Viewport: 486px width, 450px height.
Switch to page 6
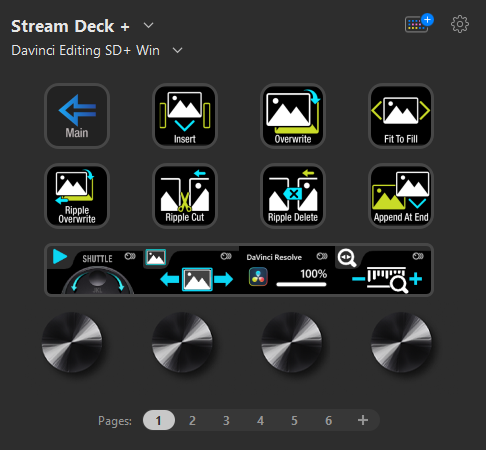329,420
